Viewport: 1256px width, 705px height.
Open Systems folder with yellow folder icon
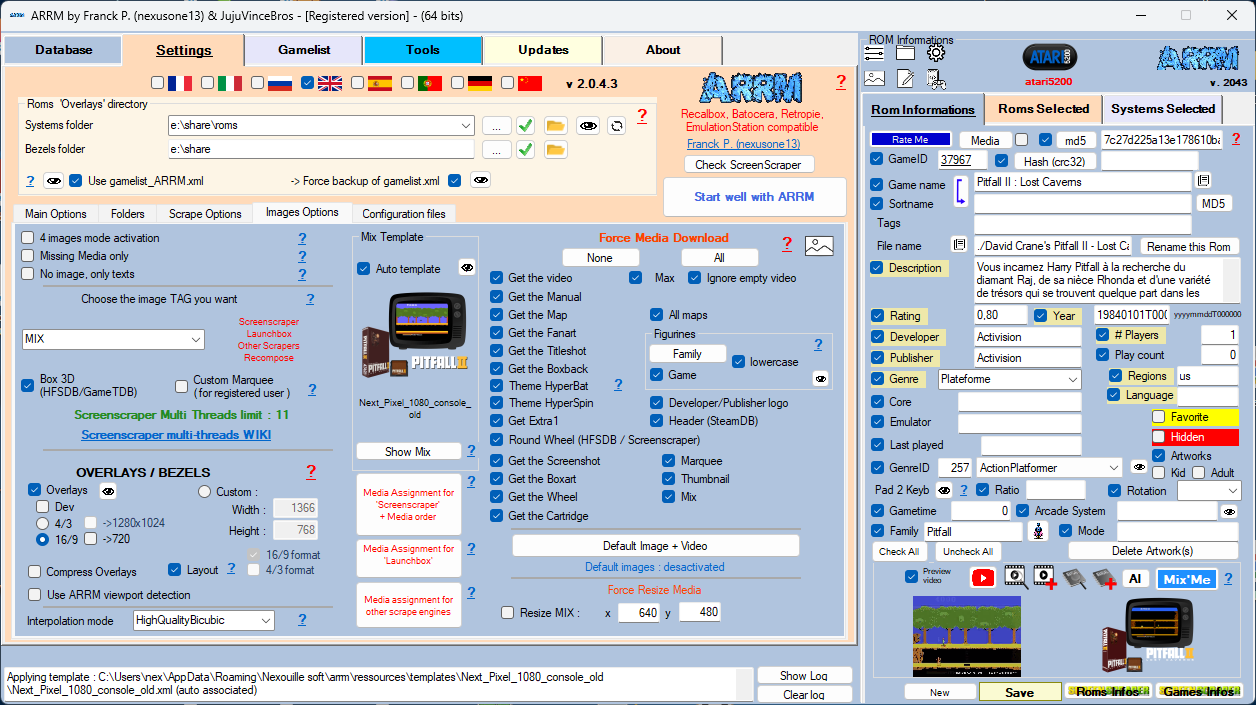[x=555, y=125]
